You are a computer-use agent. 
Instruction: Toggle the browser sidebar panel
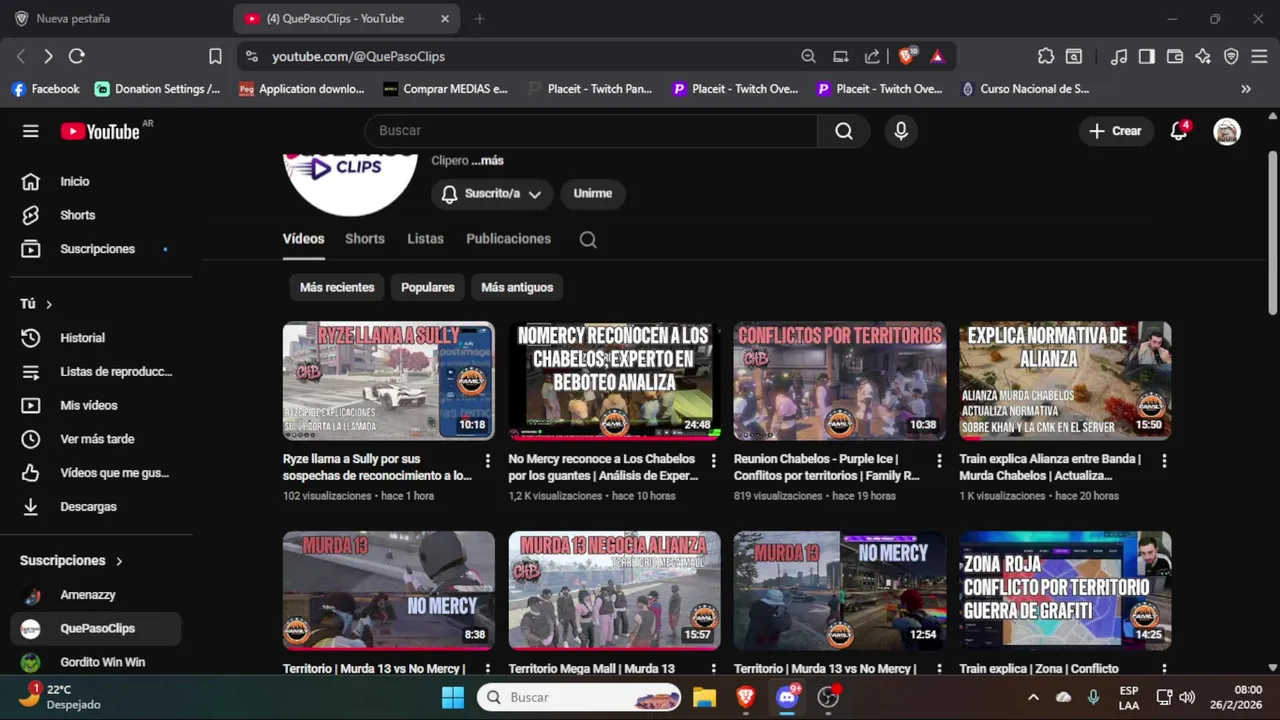(x=1147, y=57)
